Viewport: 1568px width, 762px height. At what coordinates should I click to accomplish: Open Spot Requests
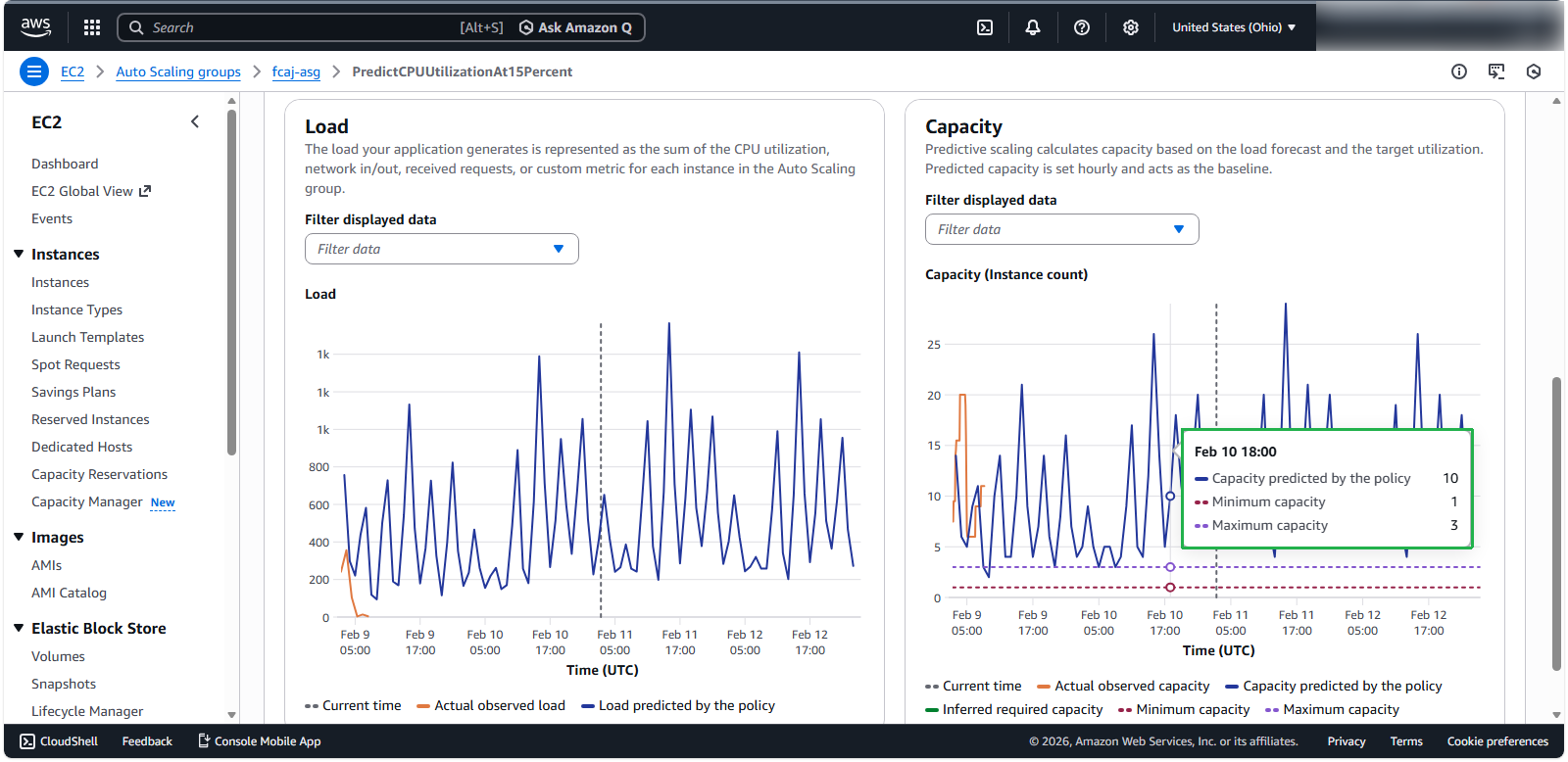coord(75,364)
